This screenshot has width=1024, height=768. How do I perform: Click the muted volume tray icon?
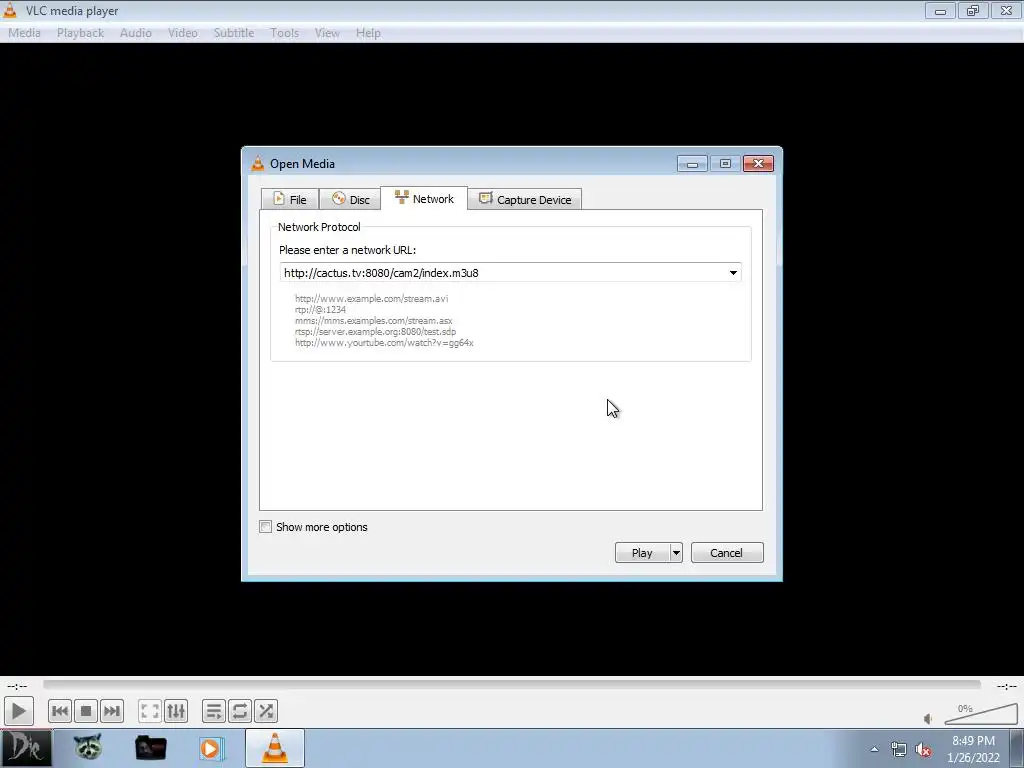(x=923, y=749)
